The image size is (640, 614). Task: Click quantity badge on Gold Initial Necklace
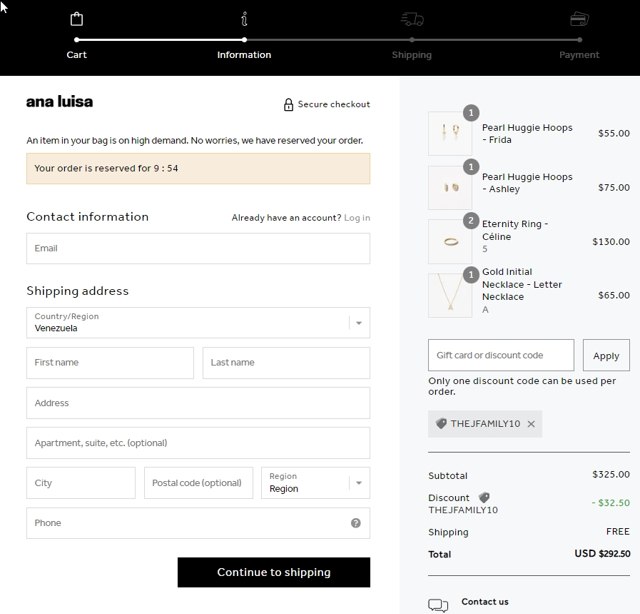pyautogui.click(x=471, y=275)
